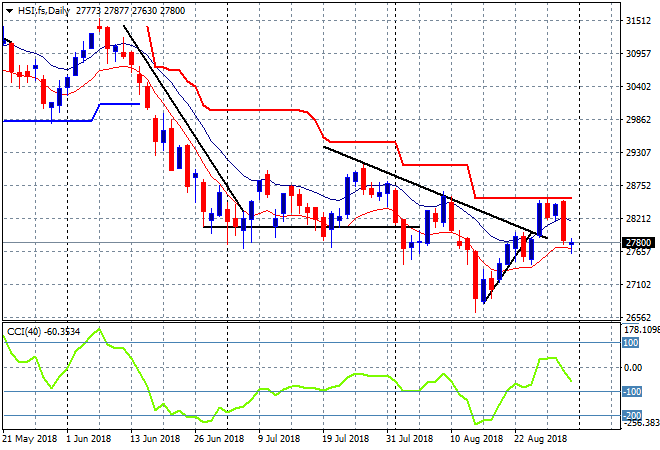The image size is (660, 450).
Task: Click the OHLC values 27773 27877 27630 27800
Action: pos(130,11)
